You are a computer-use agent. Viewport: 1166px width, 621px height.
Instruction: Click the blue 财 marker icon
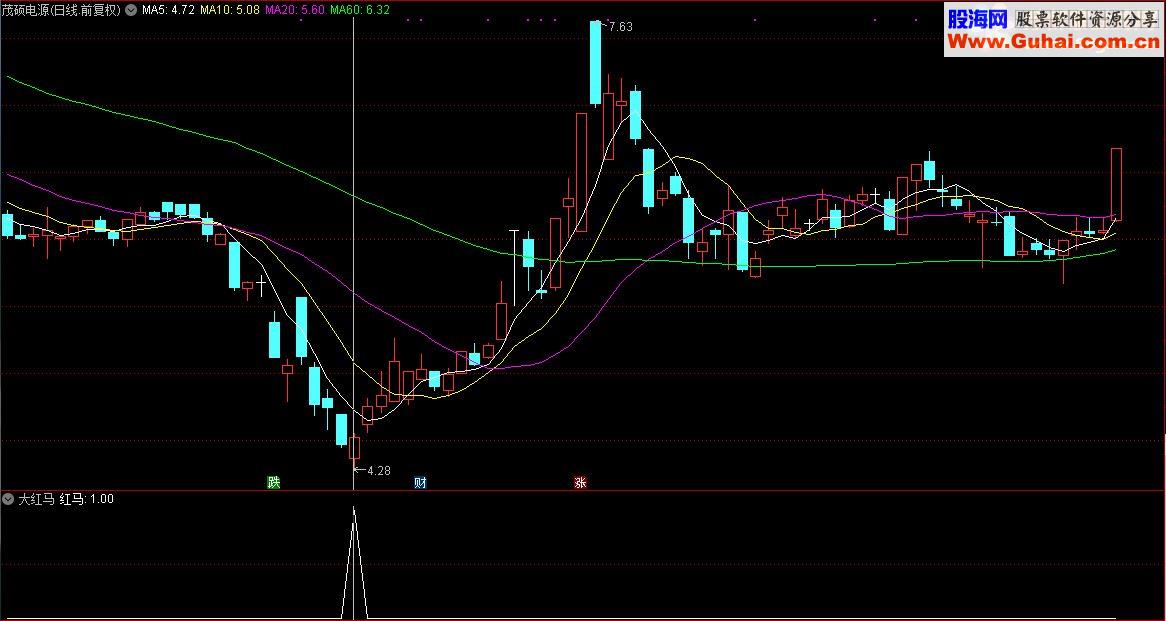420,483
